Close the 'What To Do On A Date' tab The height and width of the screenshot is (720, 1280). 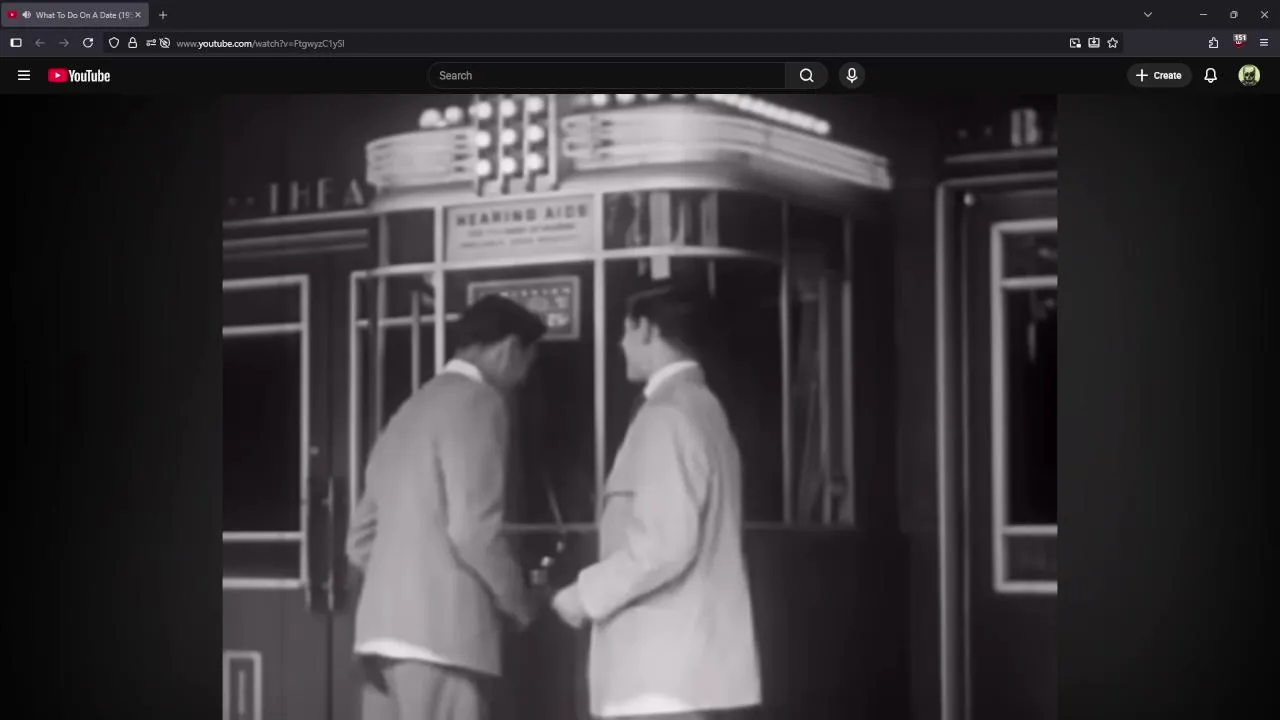(138, 15)
